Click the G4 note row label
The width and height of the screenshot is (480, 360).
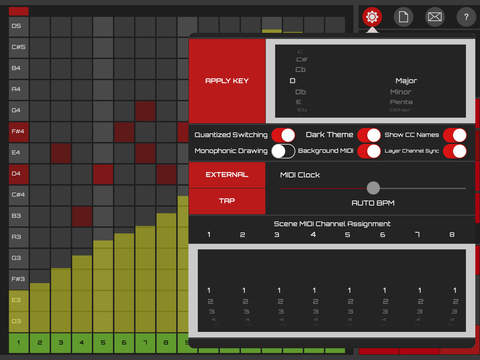click(x=19, y=110)
